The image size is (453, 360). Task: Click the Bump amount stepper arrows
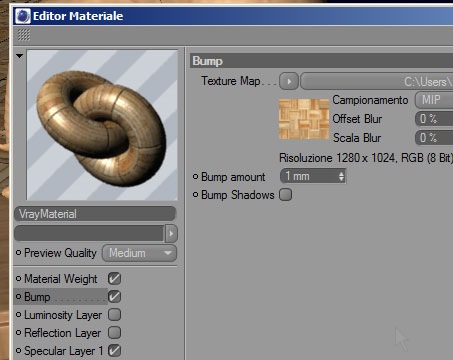click(x=341, y=176)
